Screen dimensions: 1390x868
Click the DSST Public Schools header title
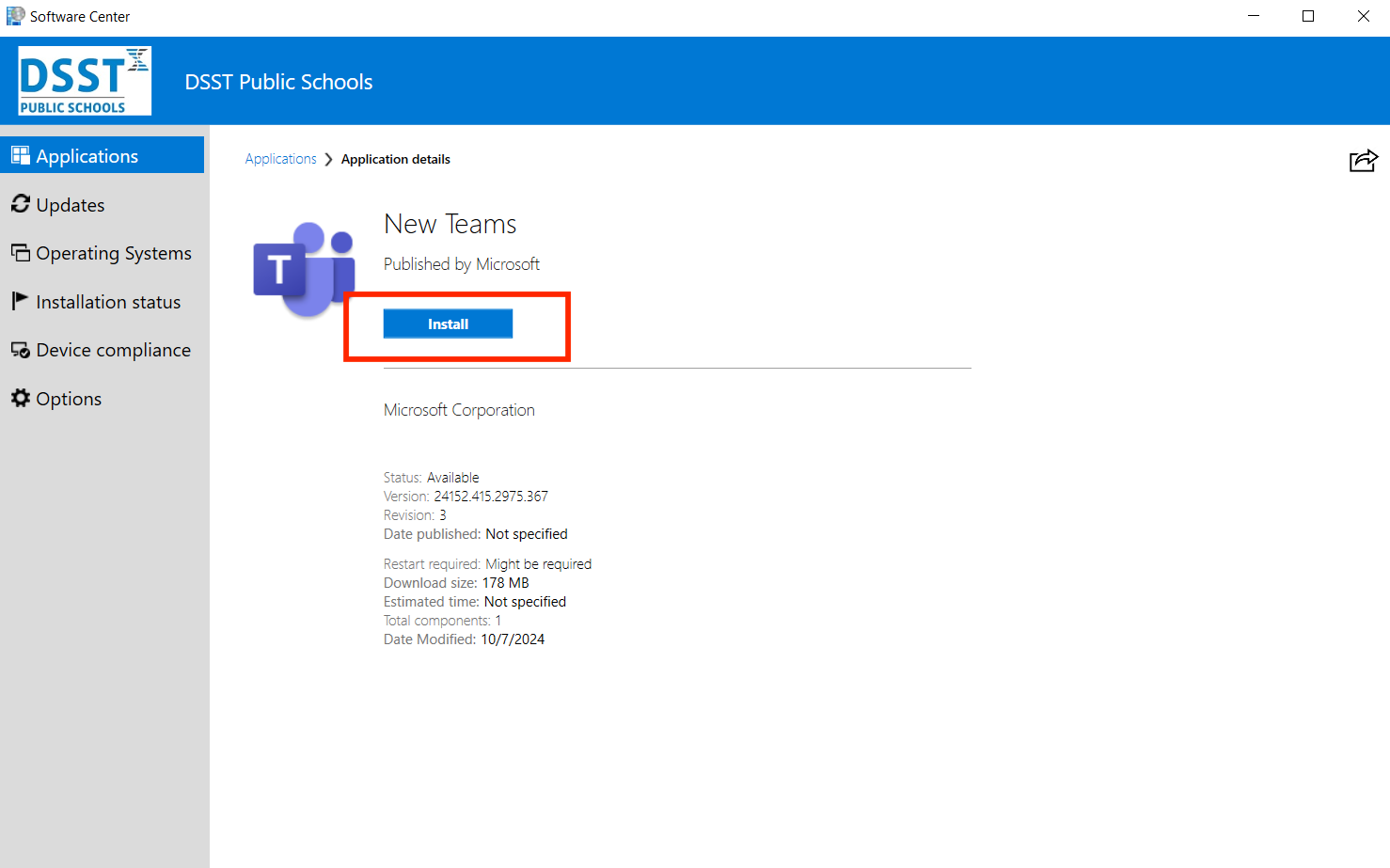278,82
